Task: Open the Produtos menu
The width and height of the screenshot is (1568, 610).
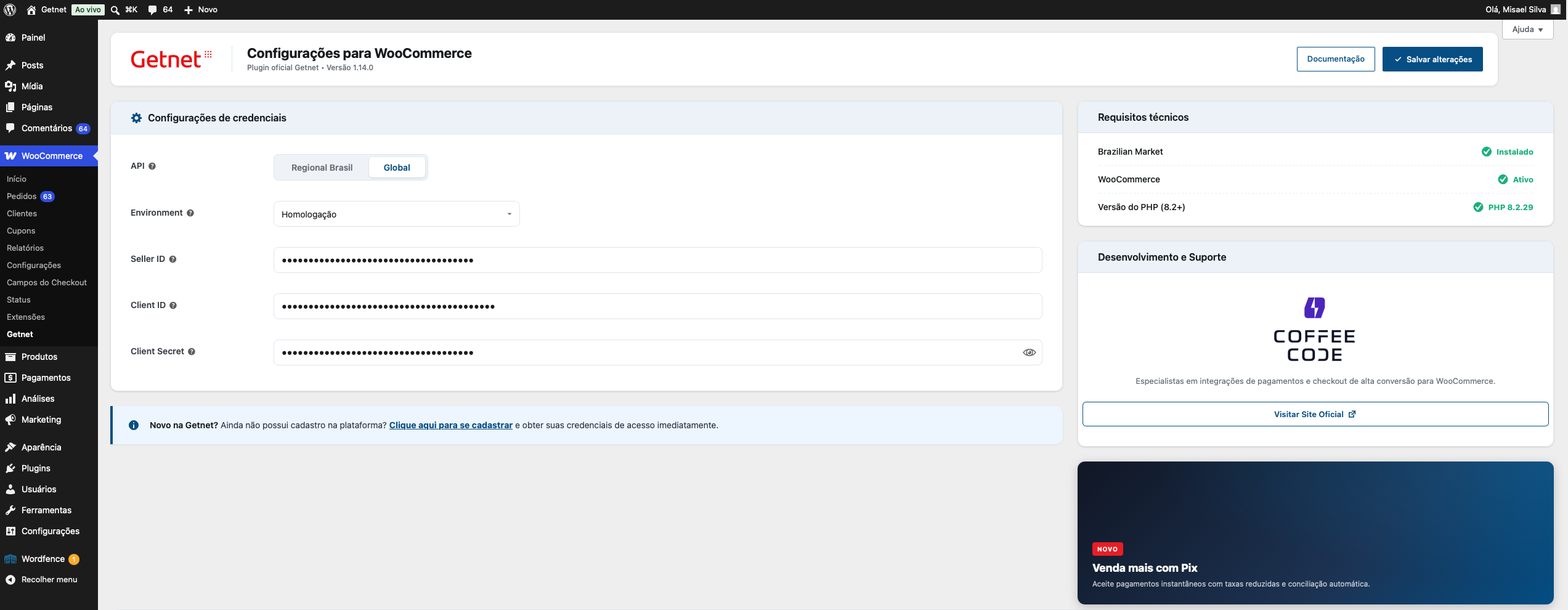Action: pyautogui.click(x=39, y=357)
